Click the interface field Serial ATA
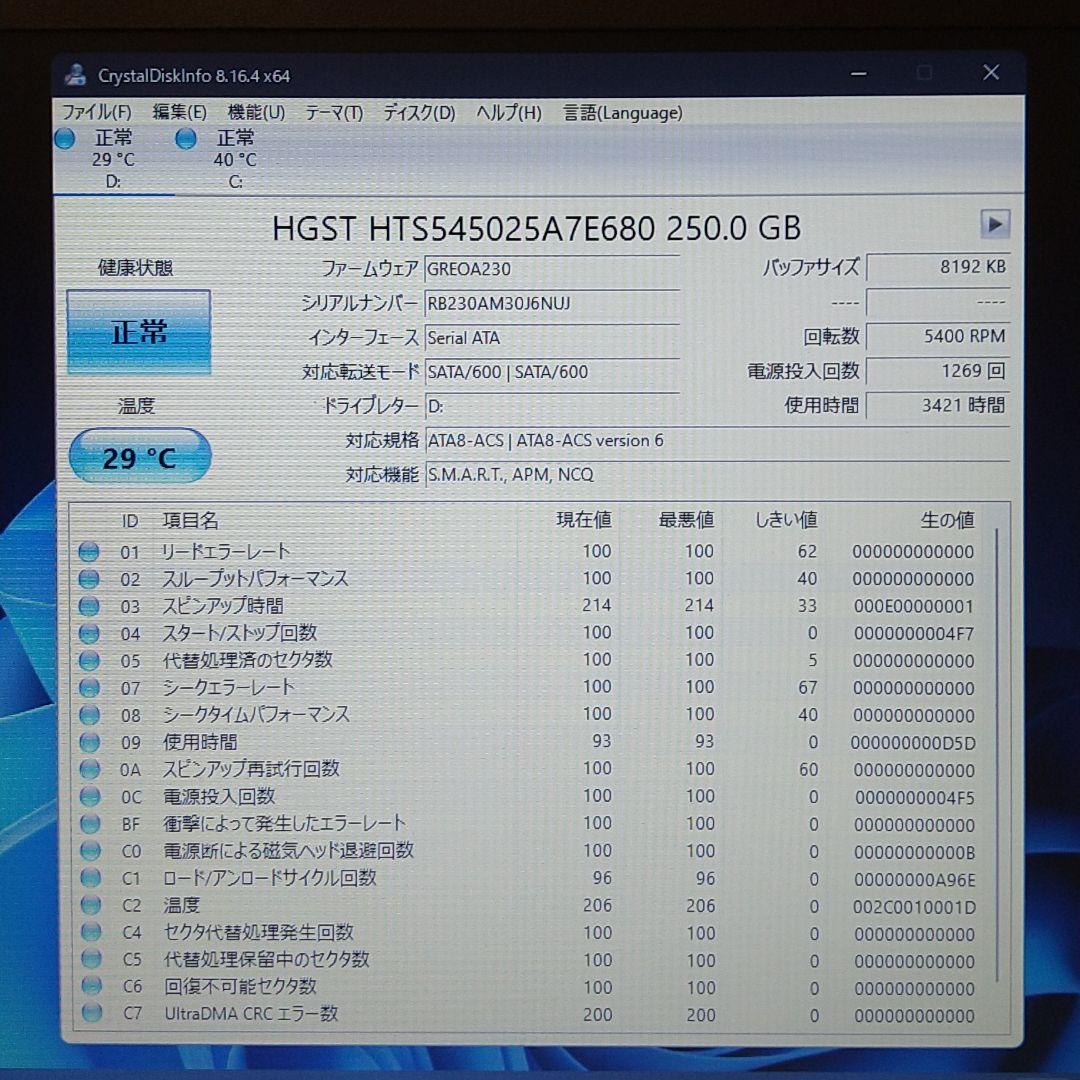Viewport: 1080px width, 1080px height. 552,338
